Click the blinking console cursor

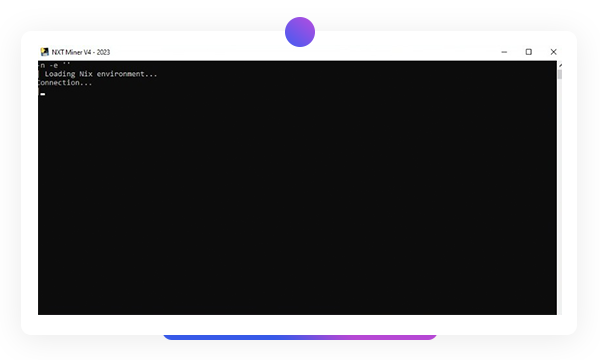pos(42,94)
